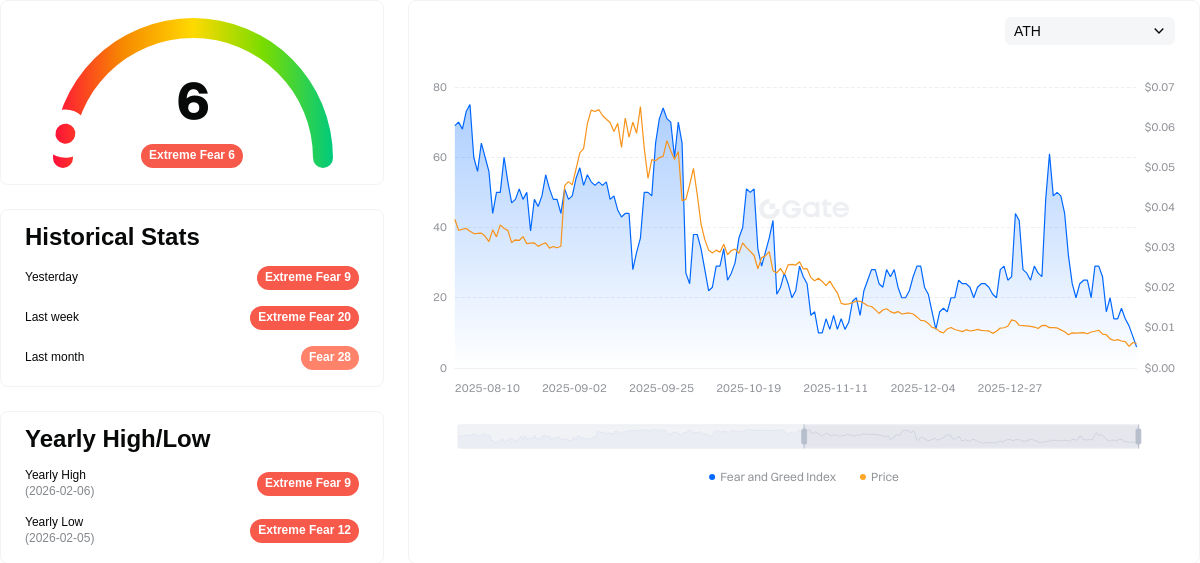Click Last month Fear 28 badge
The height and width of the screenshot is (563, 1200).
pos(329,357)
